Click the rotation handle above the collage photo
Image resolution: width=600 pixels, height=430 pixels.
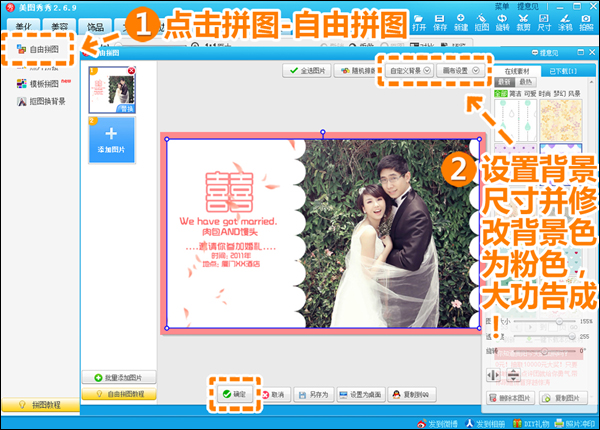(x=323, y=132)
